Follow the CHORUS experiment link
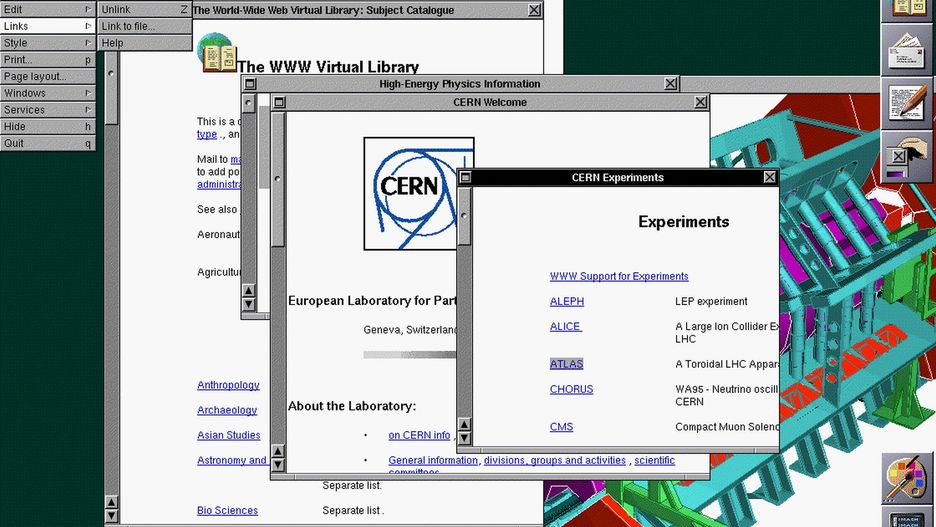Screen dimensions: 936x527 coord(571,389)
